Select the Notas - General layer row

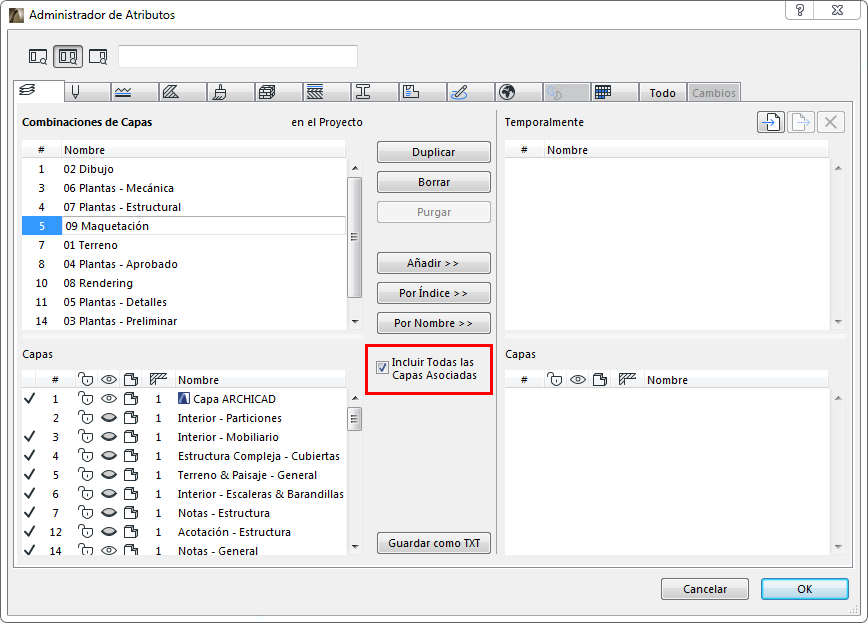coord(184,550)
